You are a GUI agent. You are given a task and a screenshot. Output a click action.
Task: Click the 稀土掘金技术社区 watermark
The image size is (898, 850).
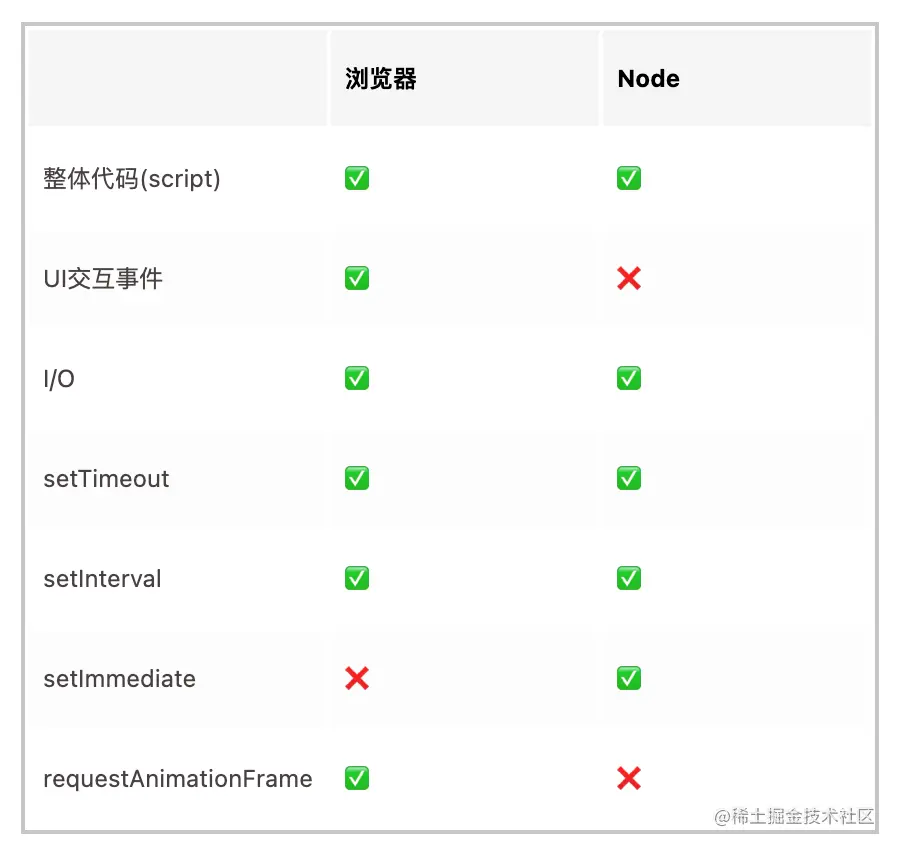coord(794,816)
